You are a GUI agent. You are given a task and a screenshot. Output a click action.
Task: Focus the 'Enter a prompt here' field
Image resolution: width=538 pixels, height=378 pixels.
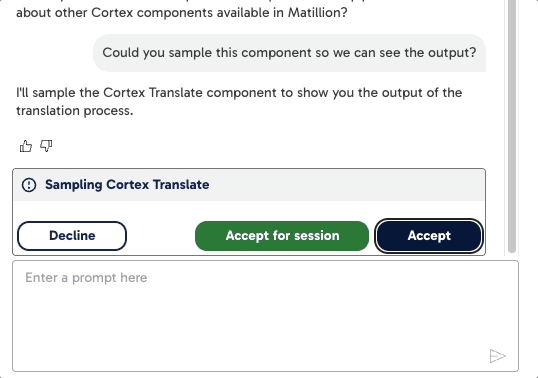[x=265, y=316]
